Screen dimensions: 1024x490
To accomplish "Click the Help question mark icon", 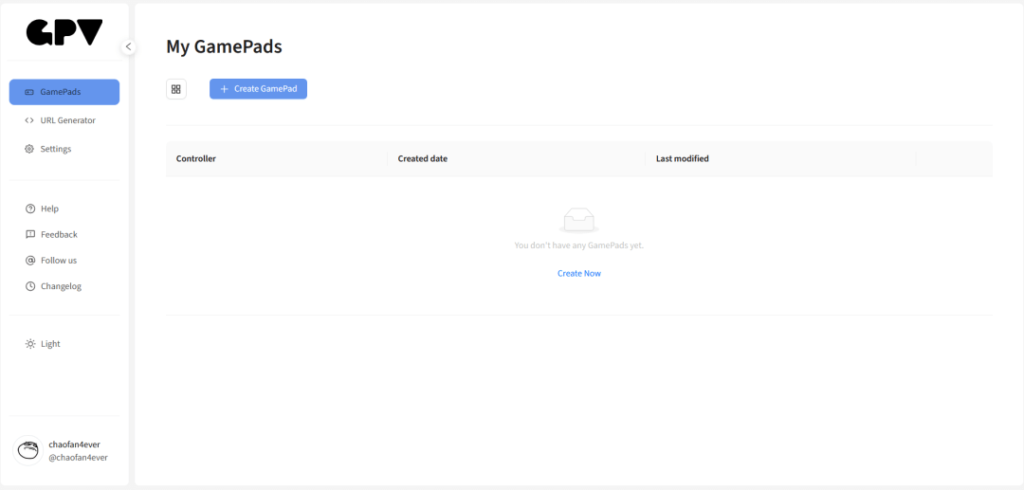I will click(30, 209).
